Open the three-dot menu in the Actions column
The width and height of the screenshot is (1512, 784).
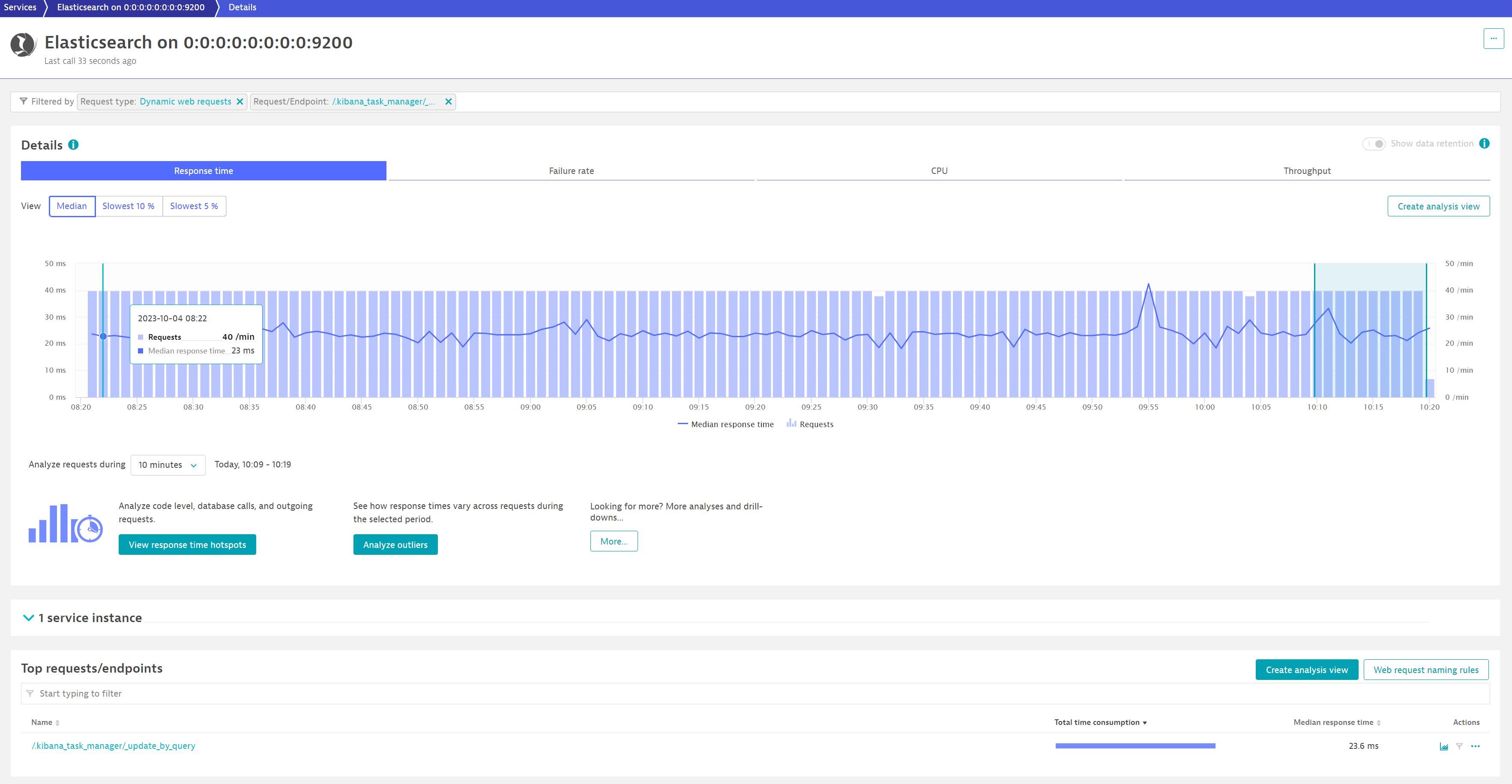coord(1475,746)
